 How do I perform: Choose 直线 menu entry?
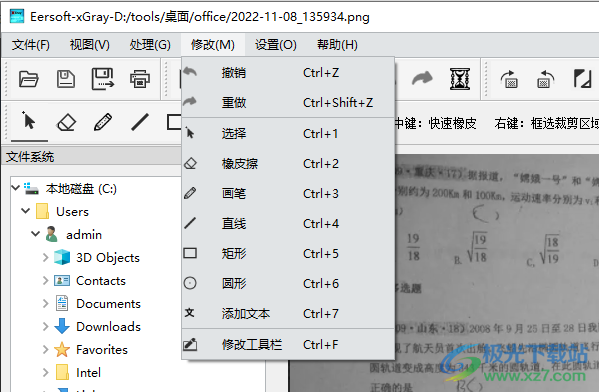[288, 224]
